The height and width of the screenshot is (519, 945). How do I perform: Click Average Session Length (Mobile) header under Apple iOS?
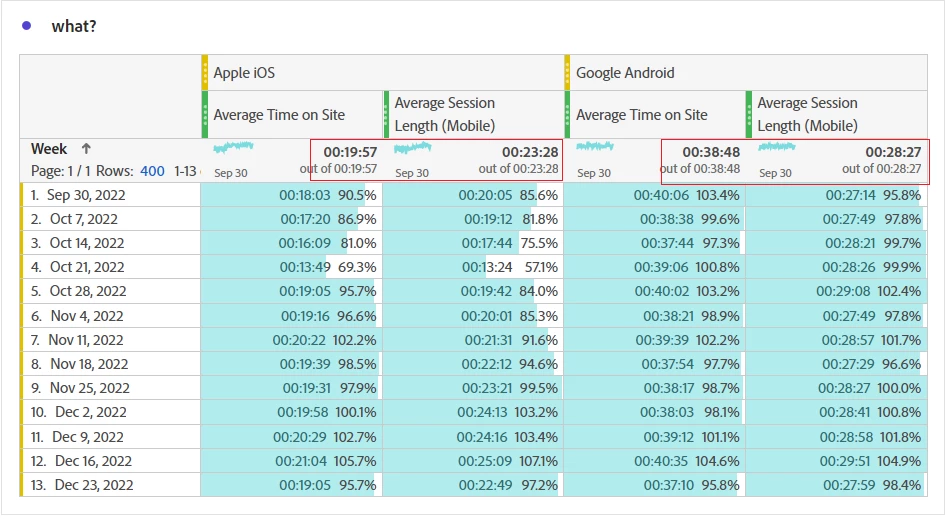[473, 115]
